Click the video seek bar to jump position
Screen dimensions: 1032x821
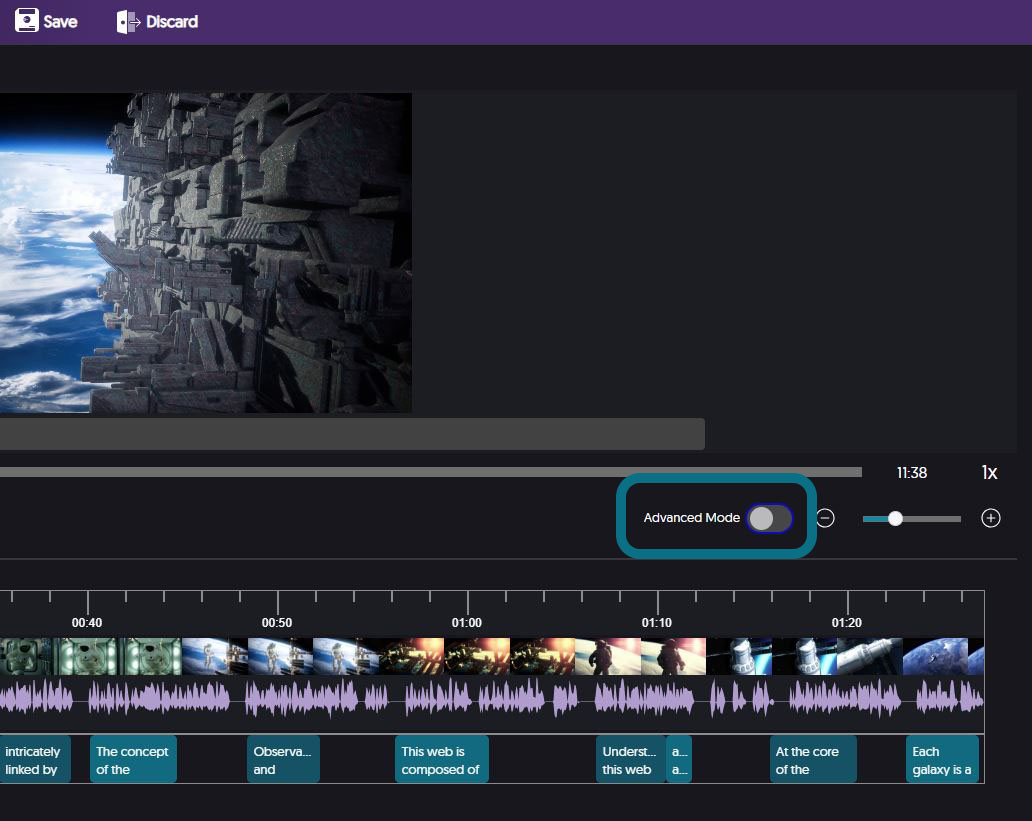[430, 471]
